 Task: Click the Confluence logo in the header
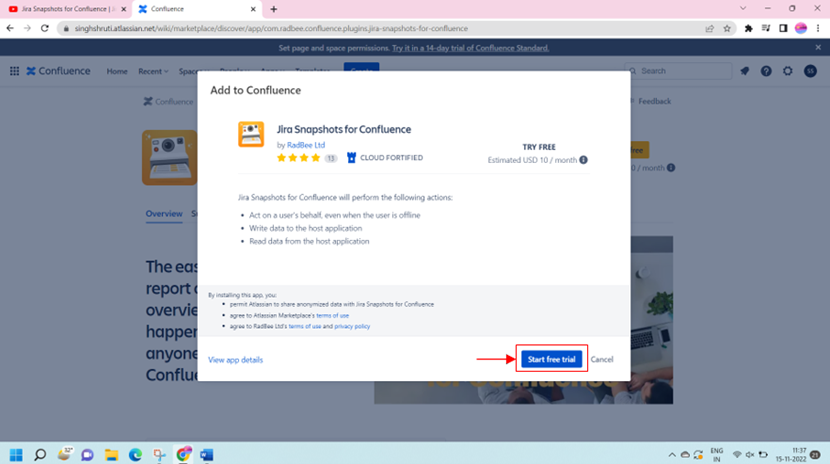point(58,71)
